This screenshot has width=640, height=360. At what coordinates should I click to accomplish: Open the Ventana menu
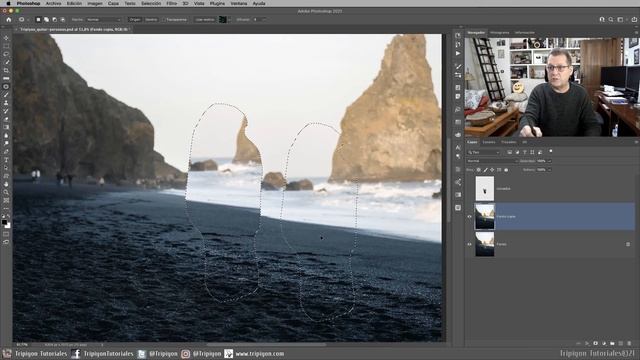point(239,3)
